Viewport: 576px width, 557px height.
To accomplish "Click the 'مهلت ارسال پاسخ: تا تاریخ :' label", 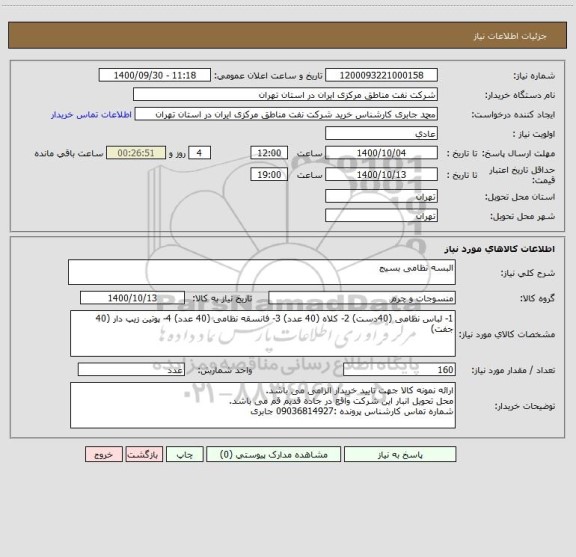I will (x=501, y=153).
